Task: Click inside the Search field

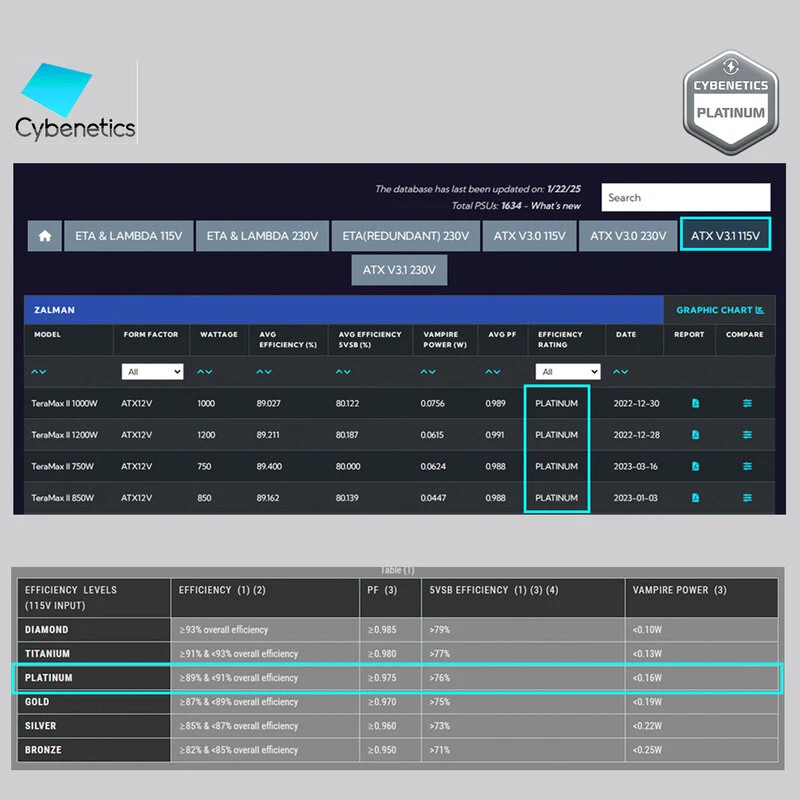Action: [x=684, y=197]
